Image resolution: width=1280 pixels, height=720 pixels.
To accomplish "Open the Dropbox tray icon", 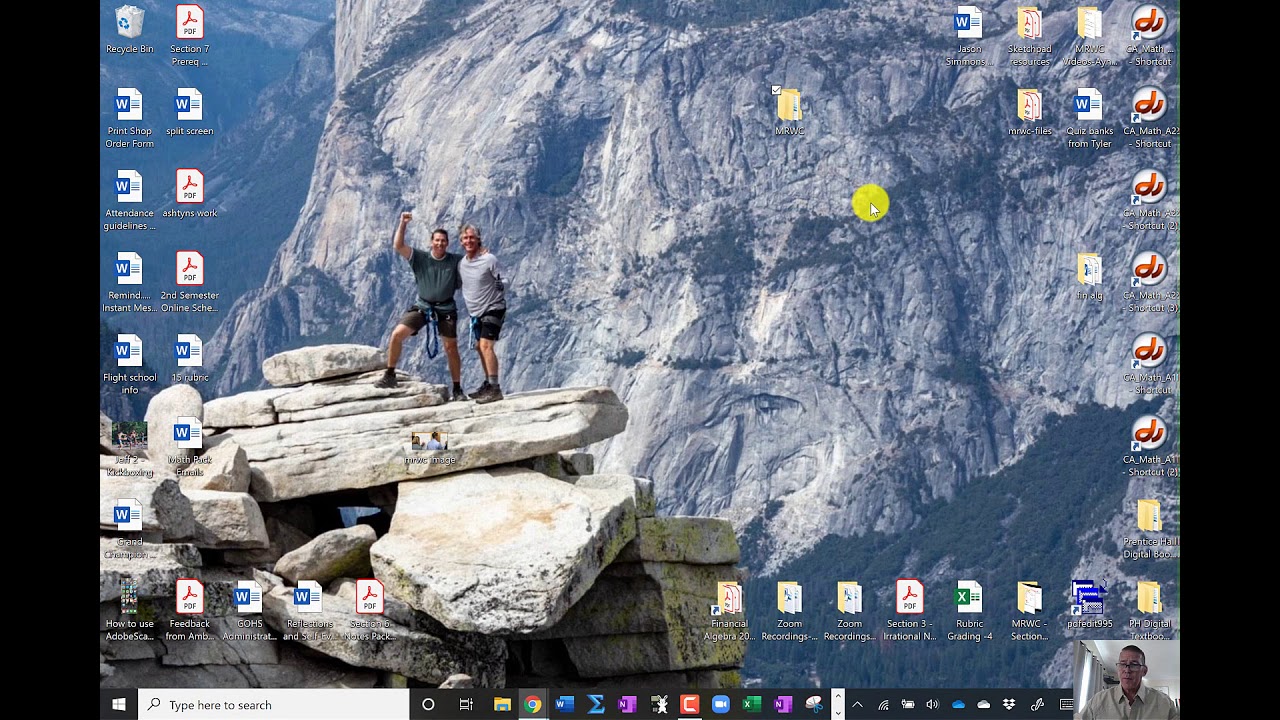I will click(1009, 705).
